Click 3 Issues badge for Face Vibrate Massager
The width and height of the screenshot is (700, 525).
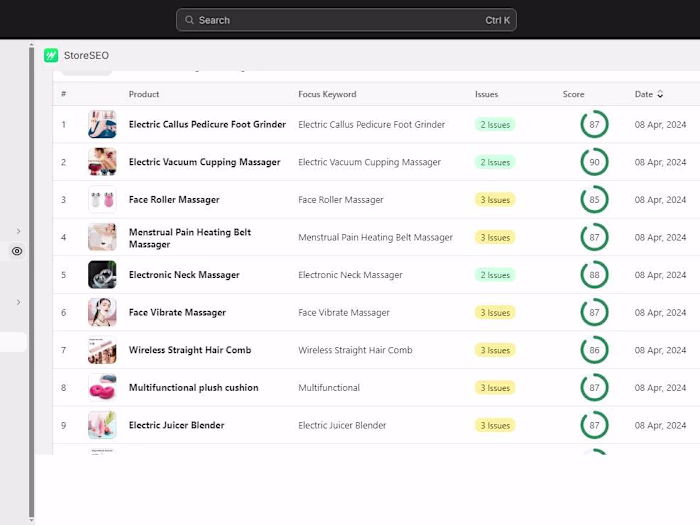[x=495, y=312]
